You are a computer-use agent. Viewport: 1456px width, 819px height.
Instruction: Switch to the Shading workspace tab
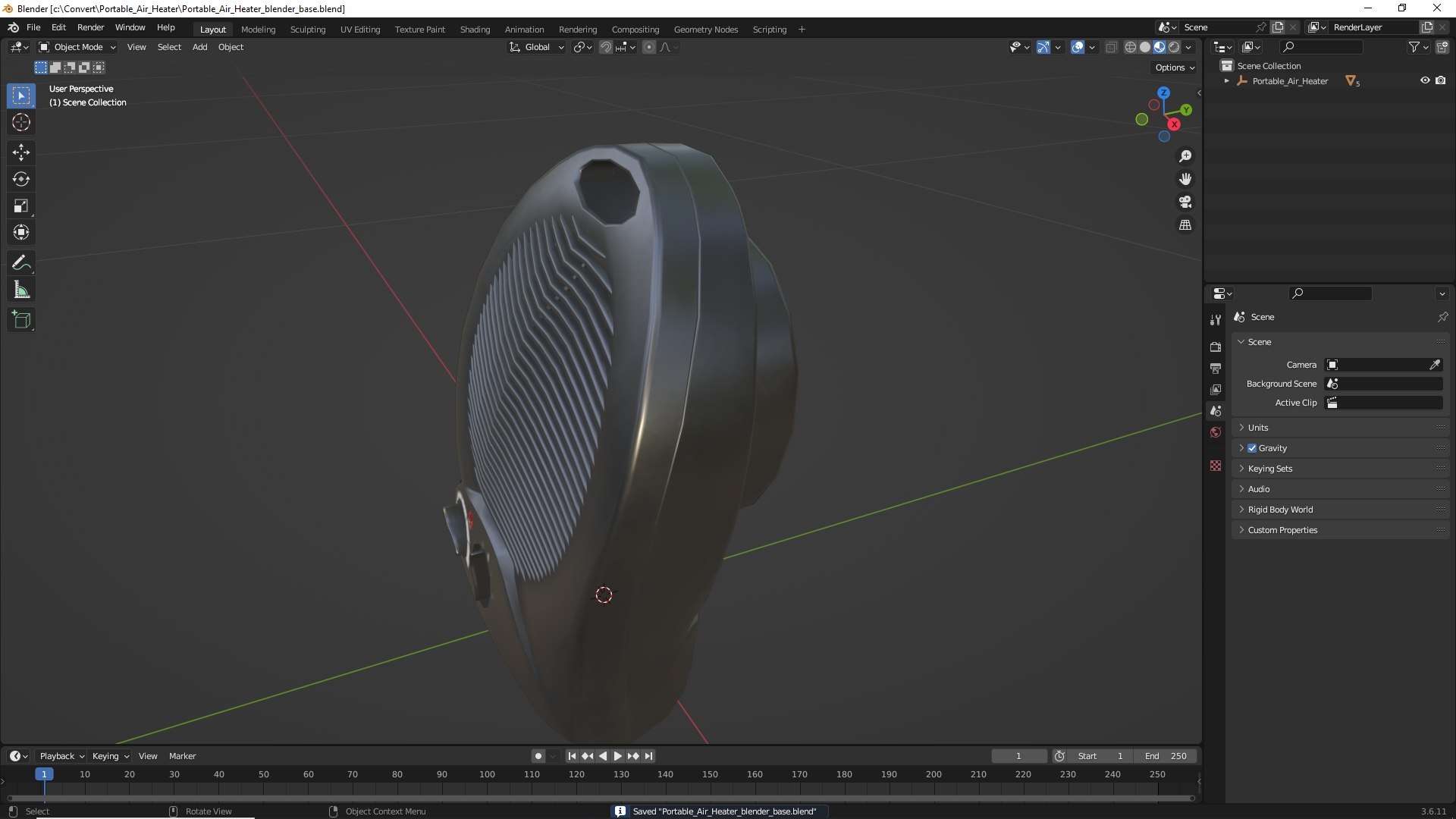point(475,30)
